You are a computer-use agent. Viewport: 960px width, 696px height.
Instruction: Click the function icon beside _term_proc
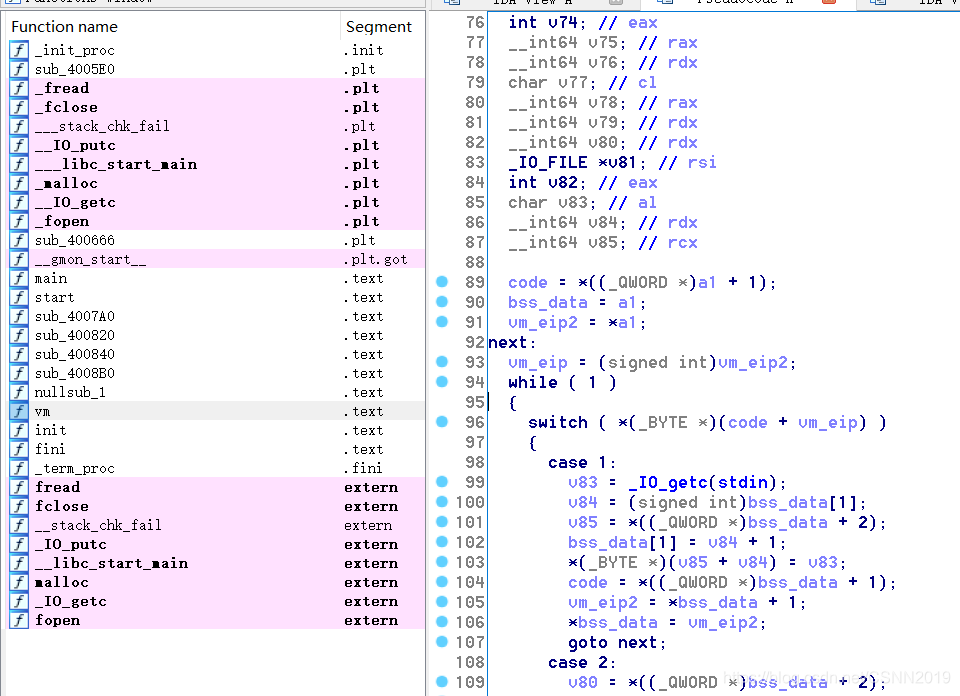tap(19, 468)
